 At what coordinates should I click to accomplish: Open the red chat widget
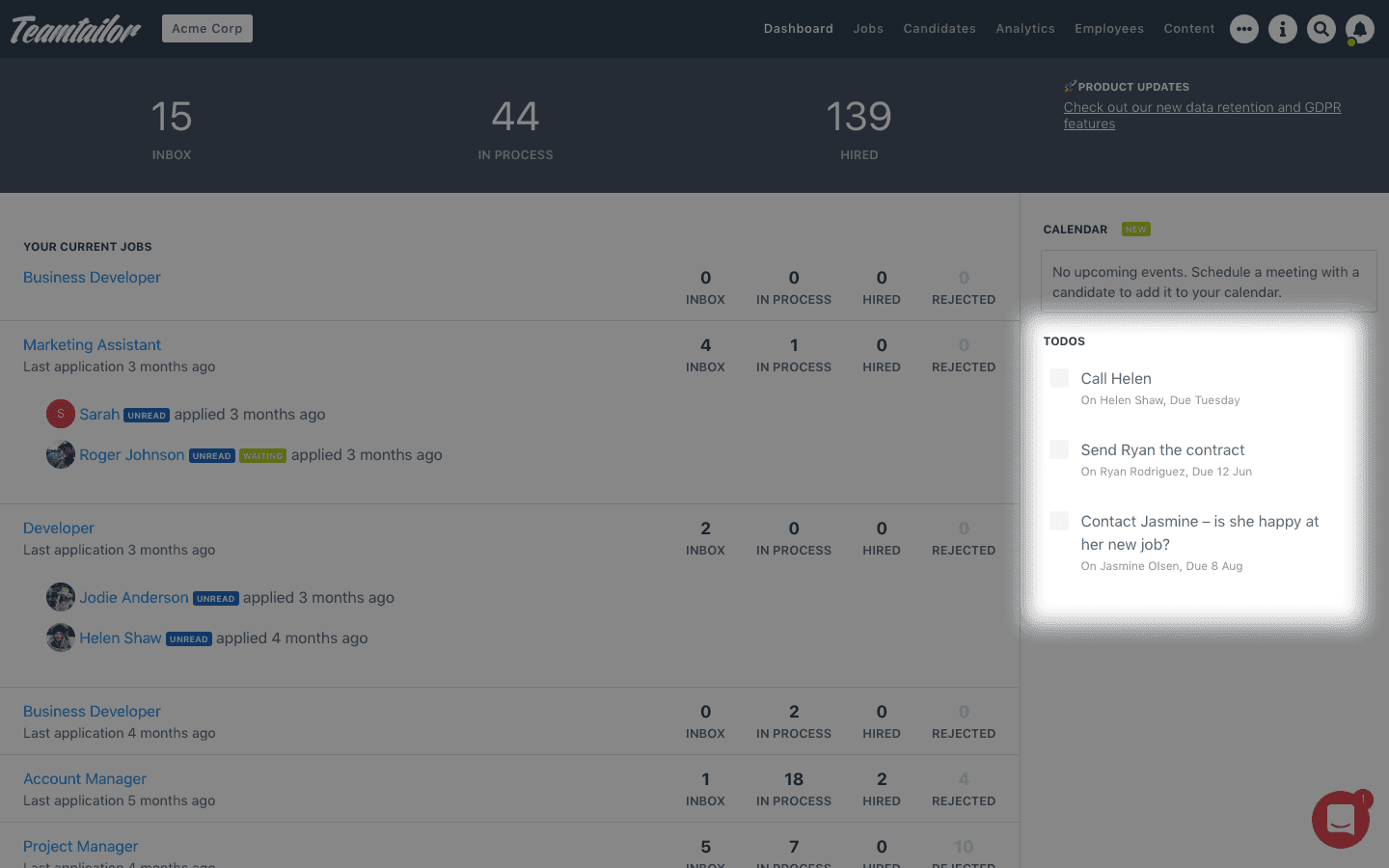point(1341,820)
